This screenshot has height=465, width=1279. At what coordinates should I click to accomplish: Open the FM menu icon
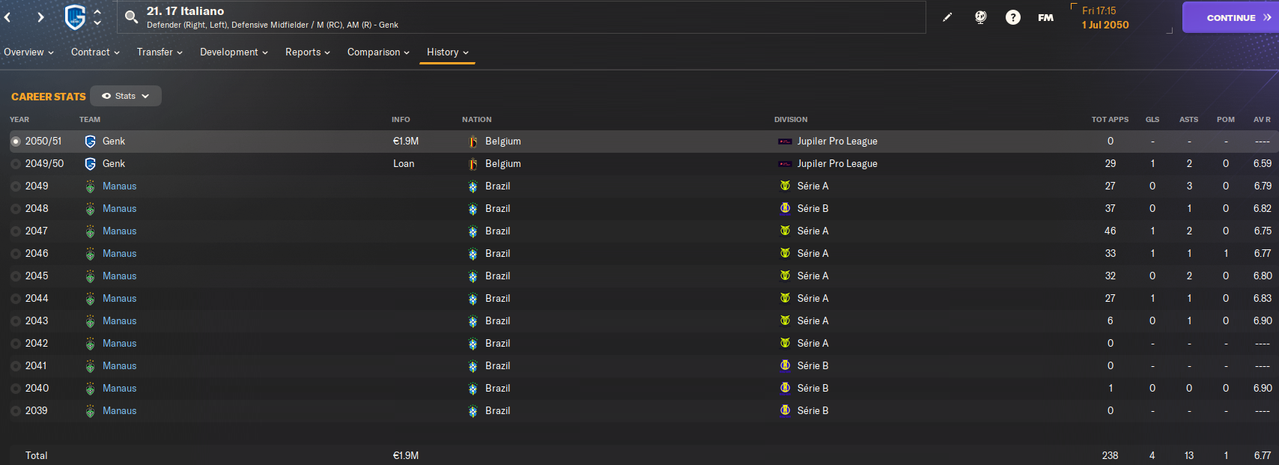[1045, 18]
